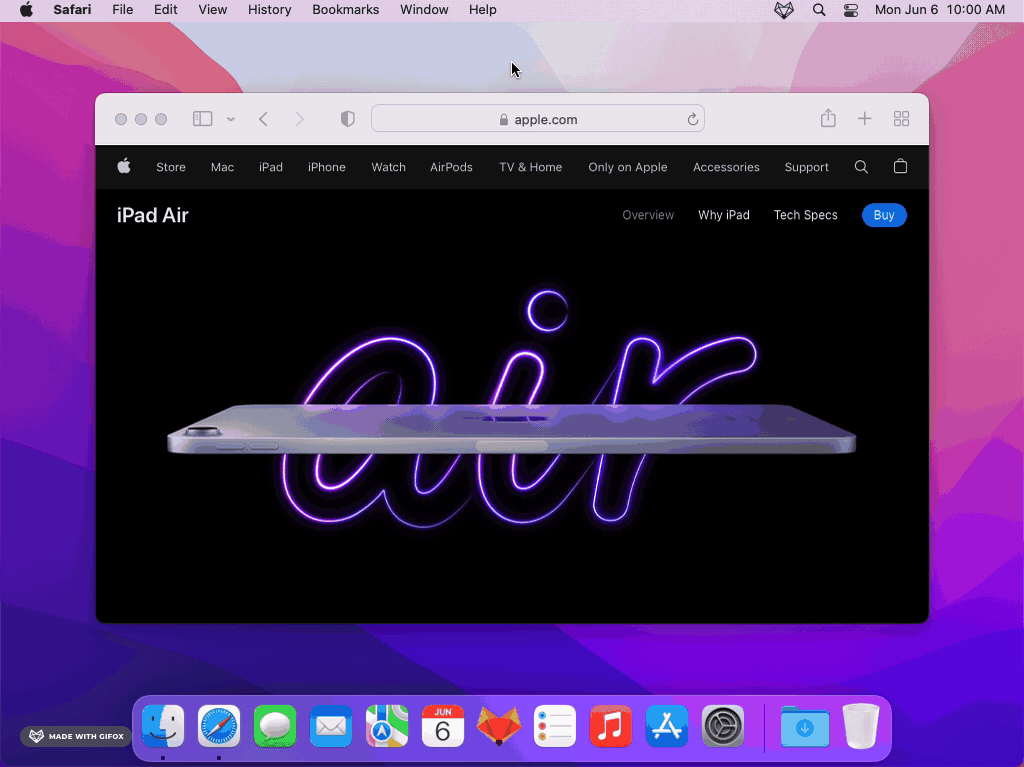Expand the sidebar tab group chevron
The image size is (1024, 767).
click(x=231, y=120)
